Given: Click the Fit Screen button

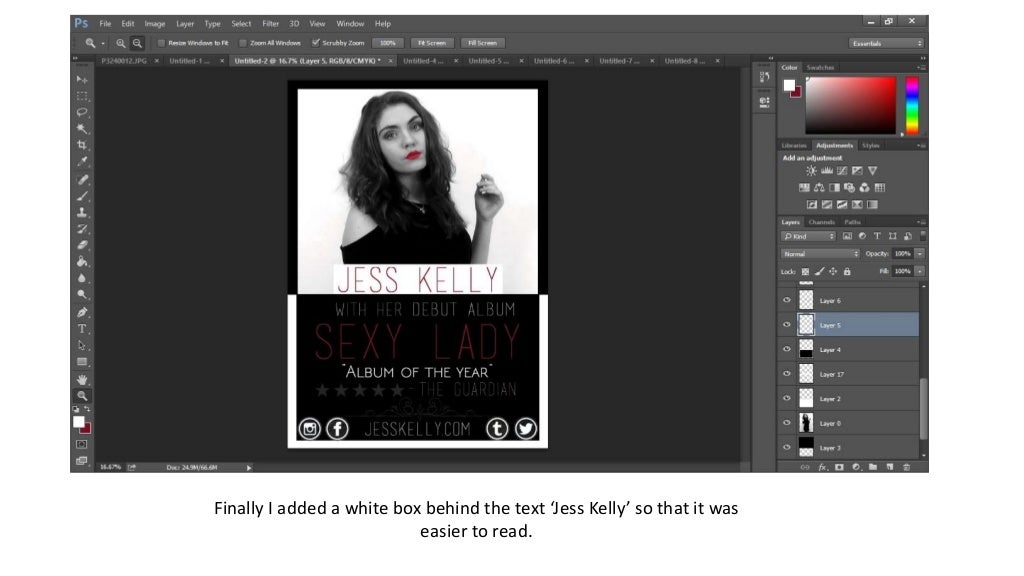Looking at the screenshot, I should [431, 43].
